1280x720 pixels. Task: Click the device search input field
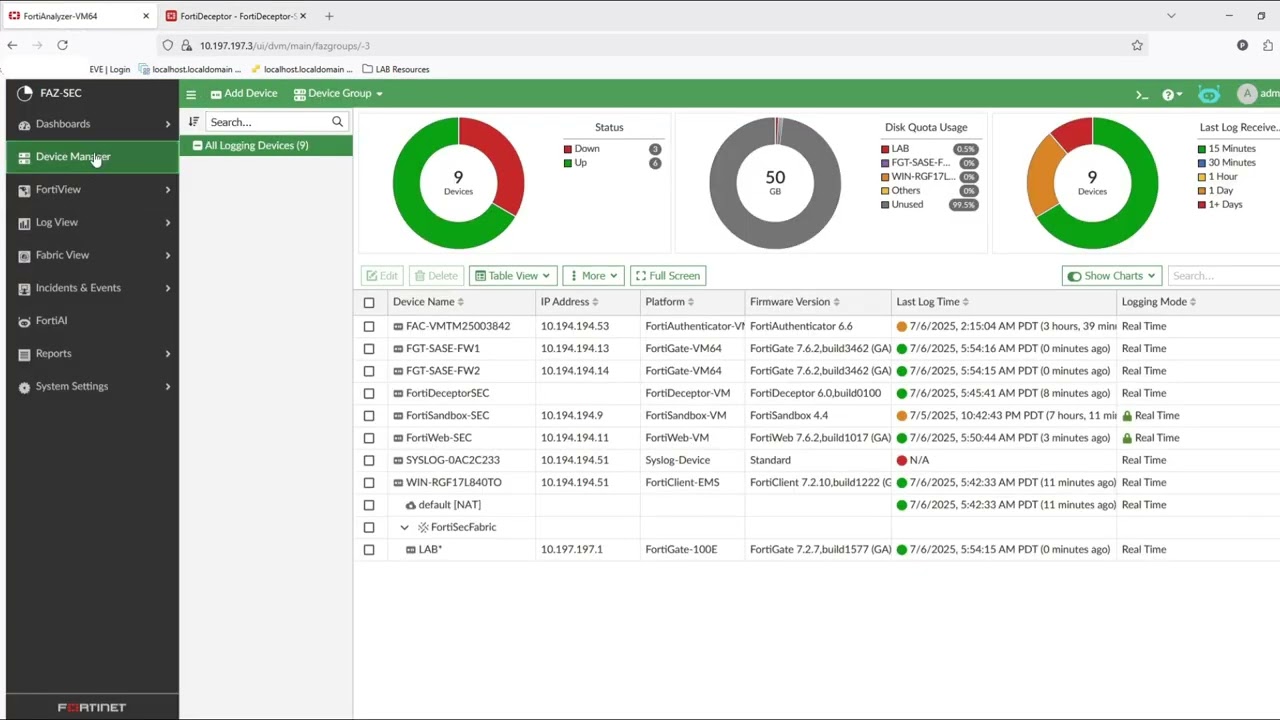(268, 122)
